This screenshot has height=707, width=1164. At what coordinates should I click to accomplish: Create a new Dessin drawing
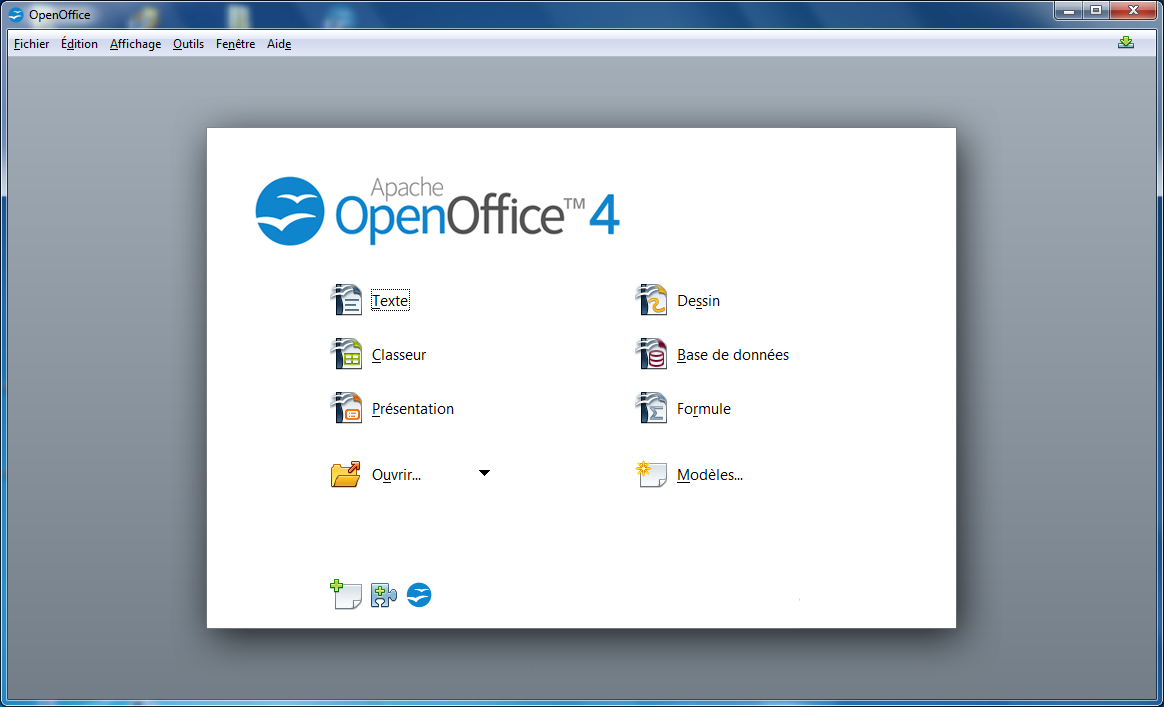pos(699,301)
